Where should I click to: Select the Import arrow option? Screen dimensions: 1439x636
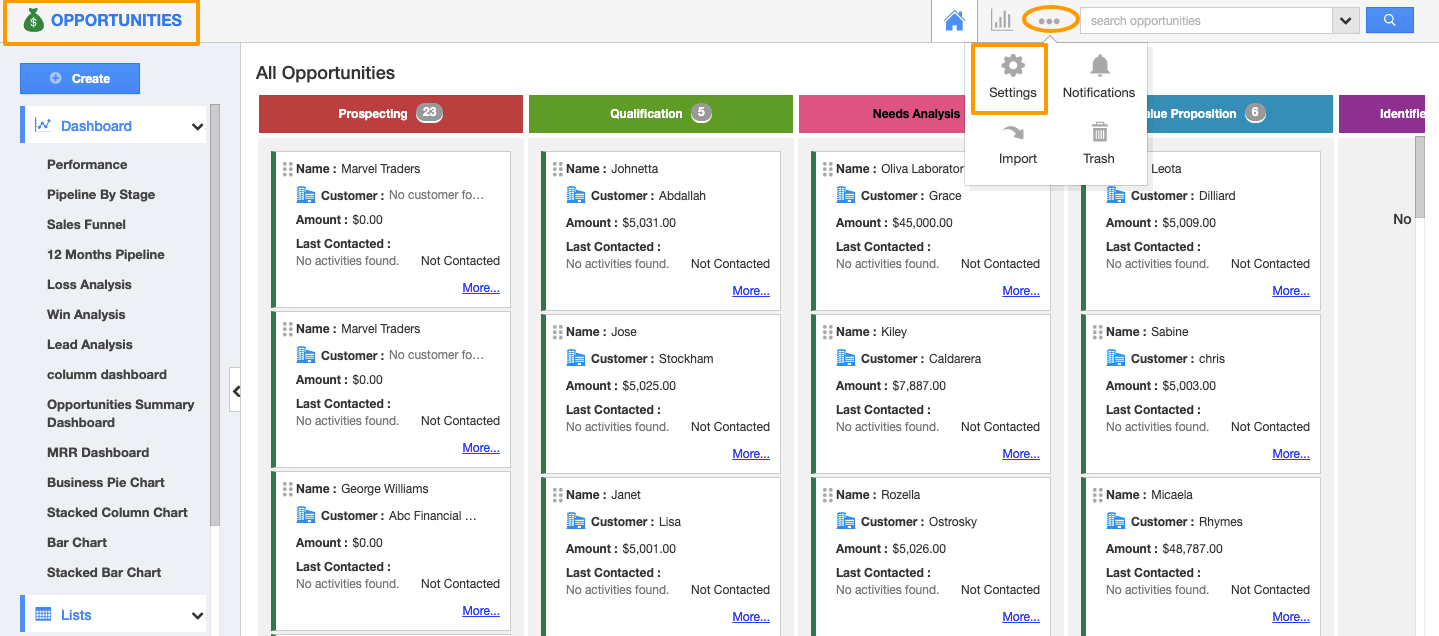click(1017, 145)
